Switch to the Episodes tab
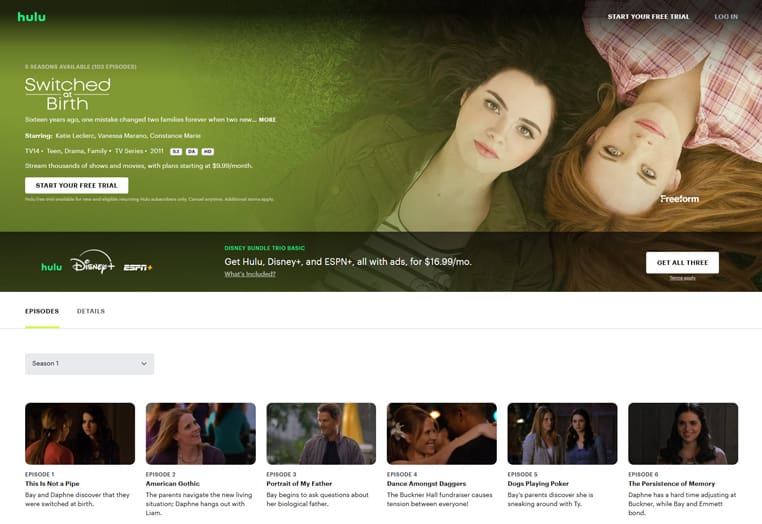The height and width of the screenshot is (524, 762). [42, 311]
